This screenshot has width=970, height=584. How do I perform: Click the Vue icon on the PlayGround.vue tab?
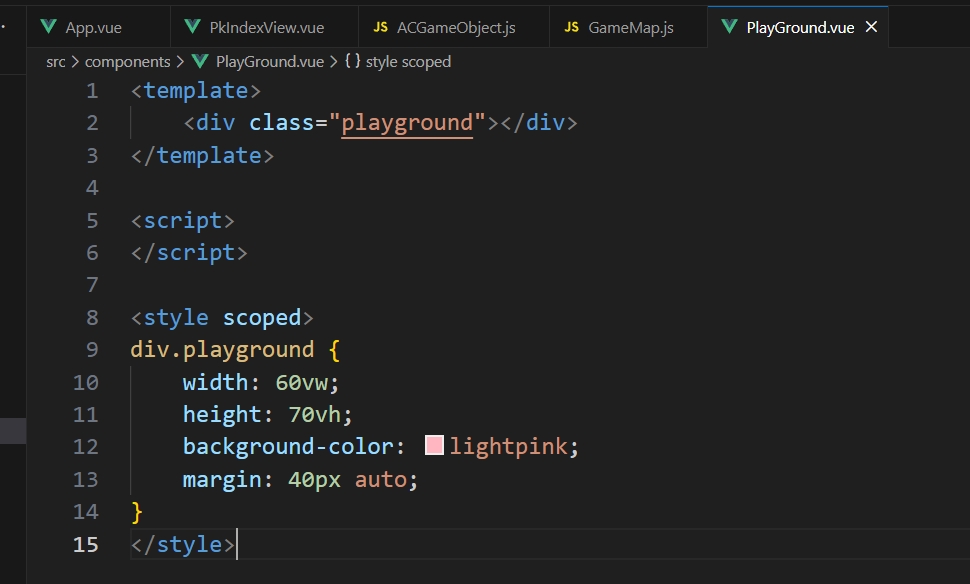729,27
